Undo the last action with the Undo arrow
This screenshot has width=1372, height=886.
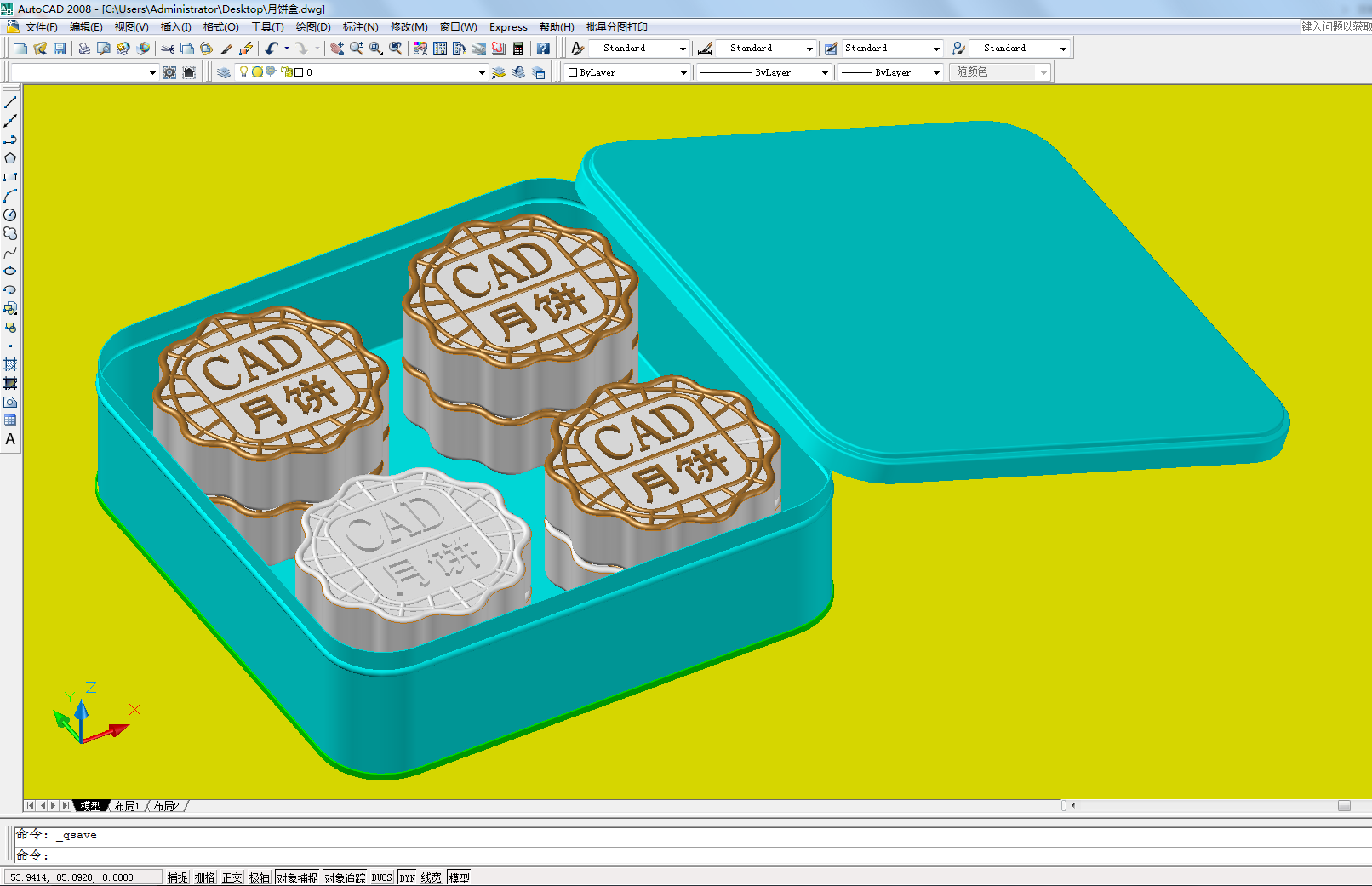[272, 49]
